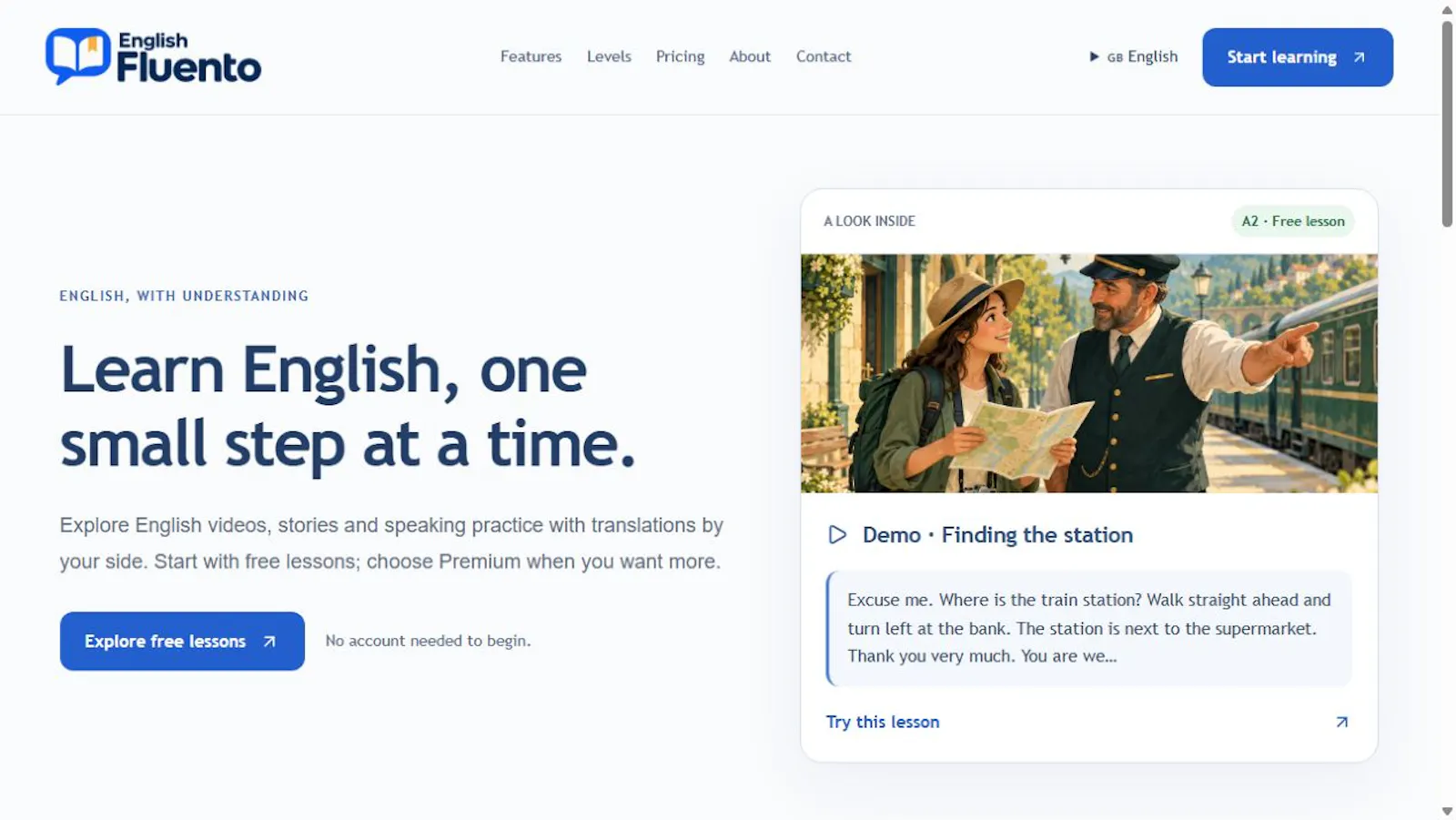The image size is (1456, 820).
Task: Click the Try this lesson link
Action: click(882, 722)
